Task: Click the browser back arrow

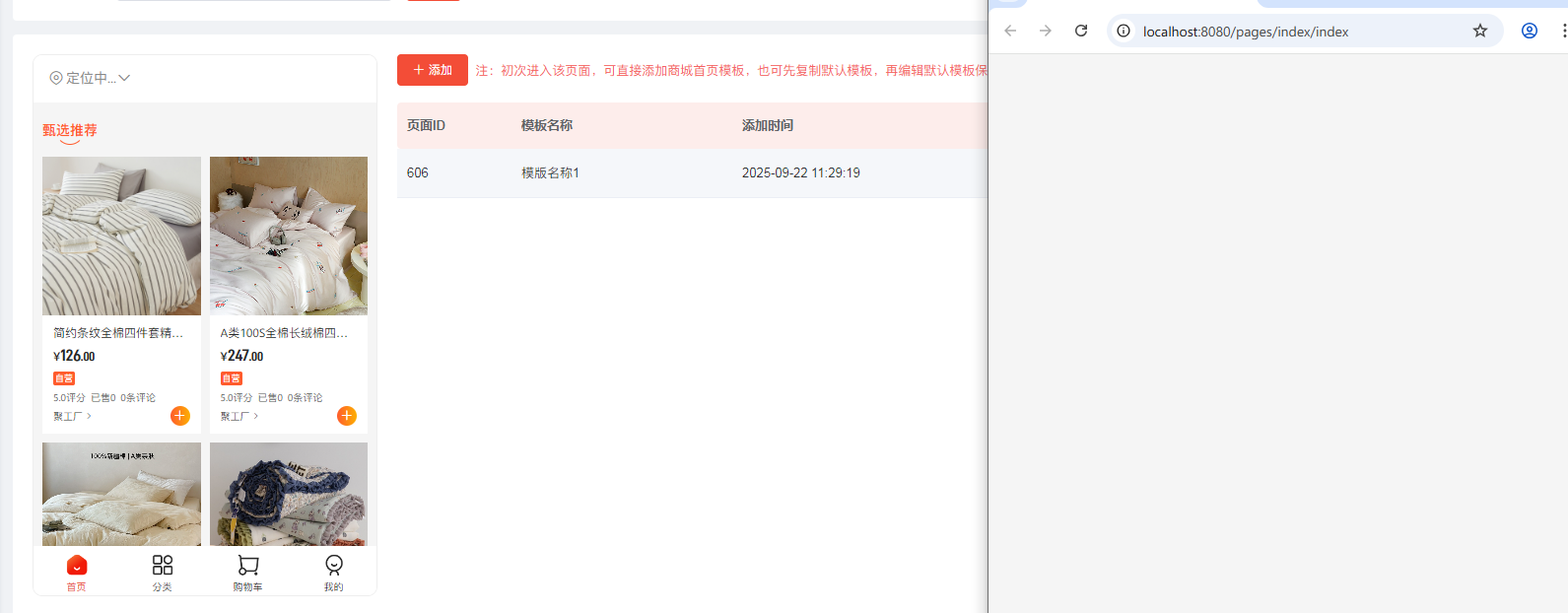Action: click(x=1010, y=31)
